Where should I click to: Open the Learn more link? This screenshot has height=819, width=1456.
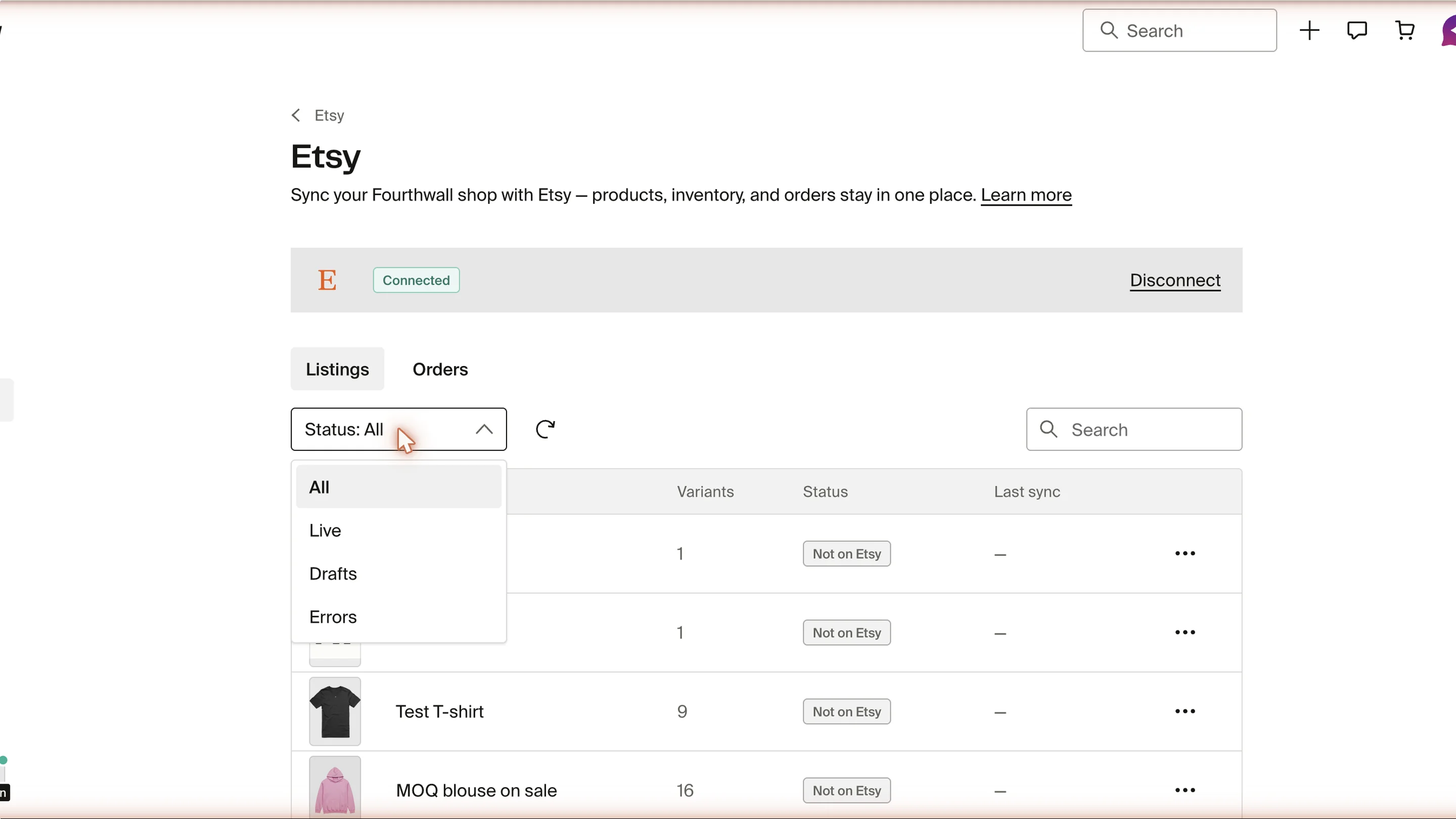(x=1026, y=195)
